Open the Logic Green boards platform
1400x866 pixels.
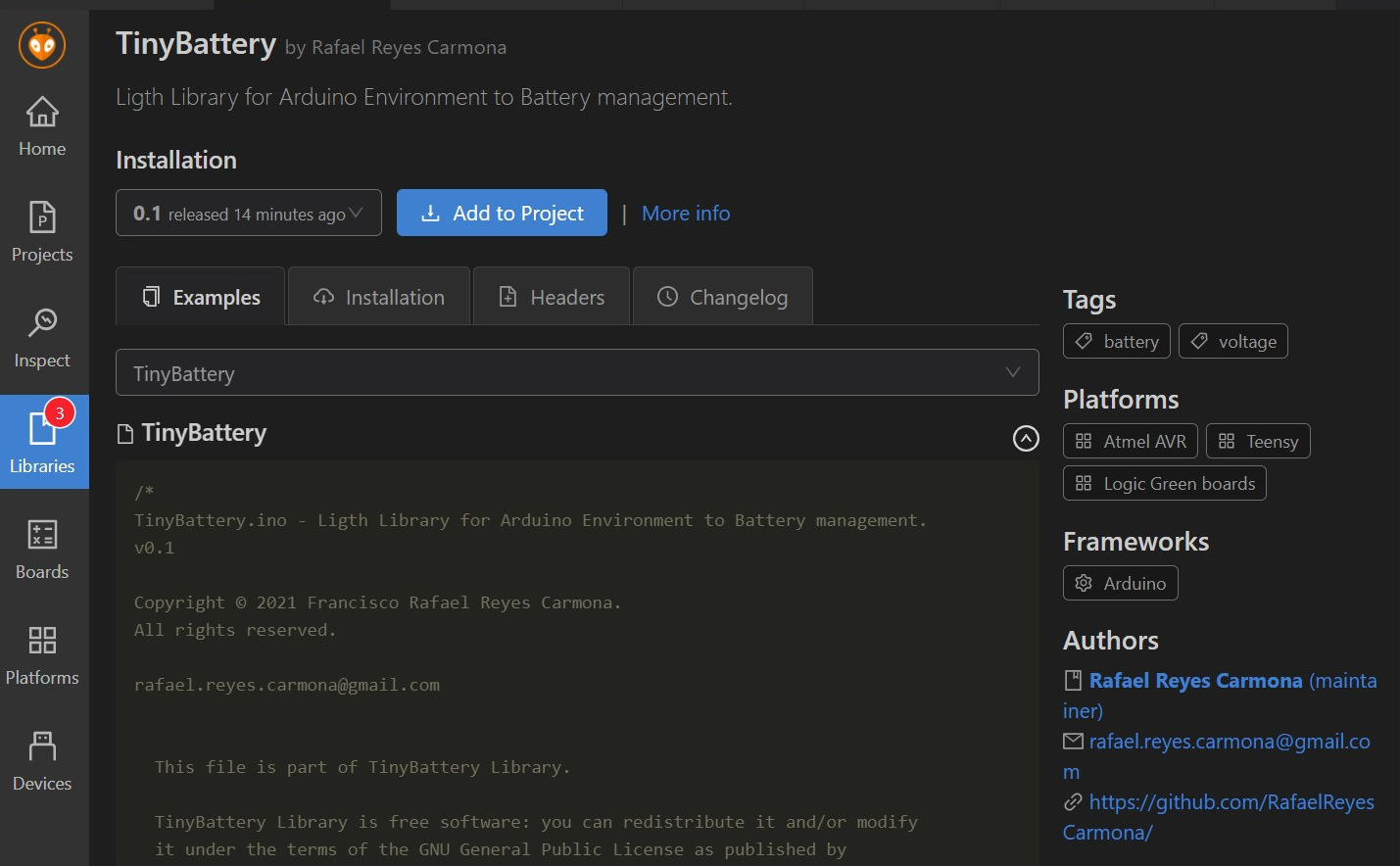point(1165,483)
